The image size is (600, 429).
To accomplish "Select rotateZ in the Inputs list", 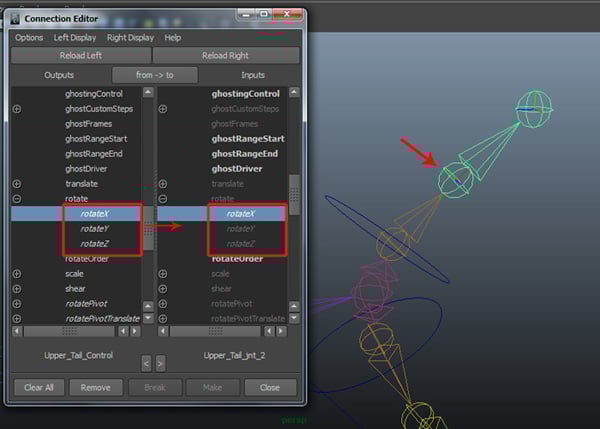I will [x=240, y=243].
